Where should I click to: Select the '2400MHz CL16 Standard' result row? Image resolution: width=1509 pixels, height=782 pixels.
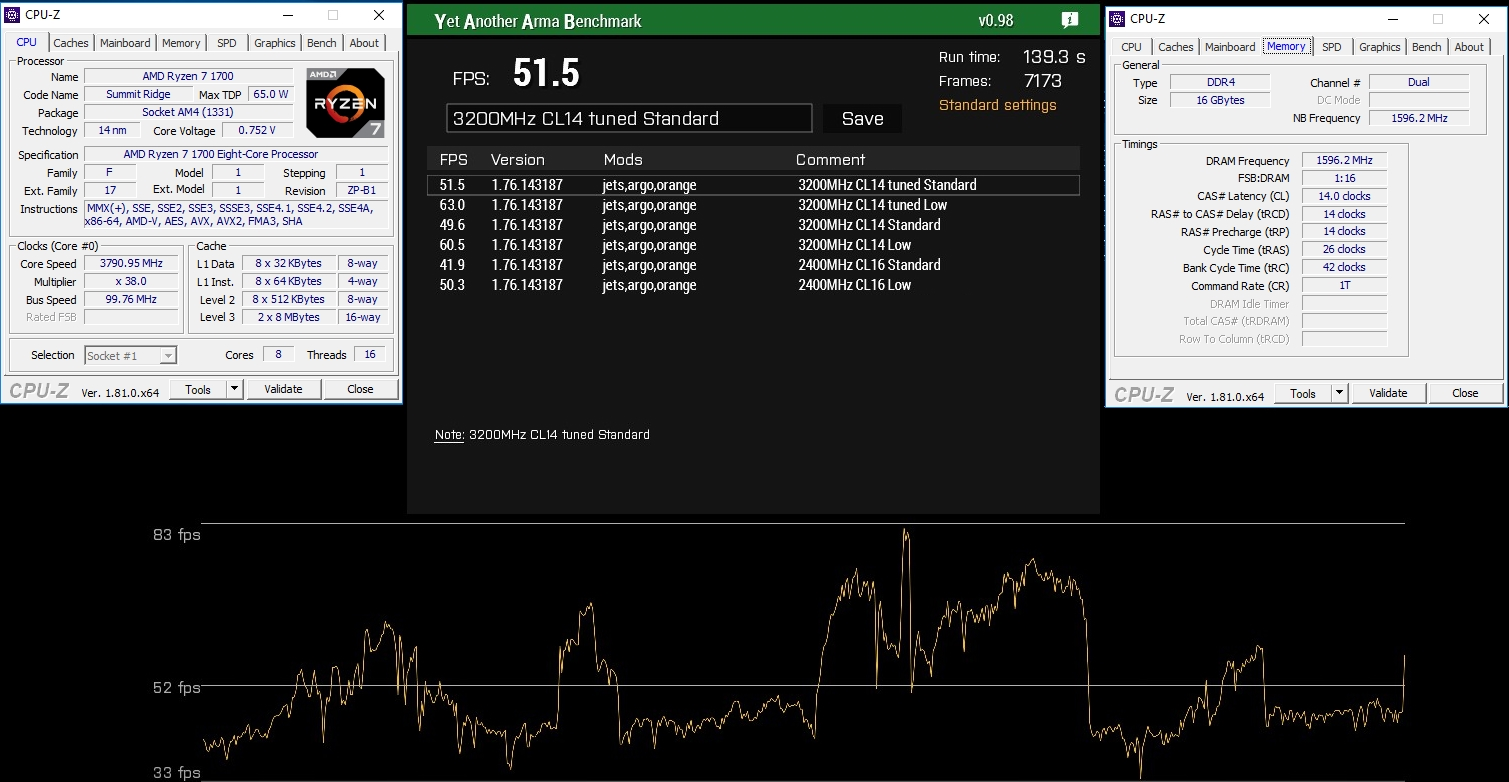[753, 265]
